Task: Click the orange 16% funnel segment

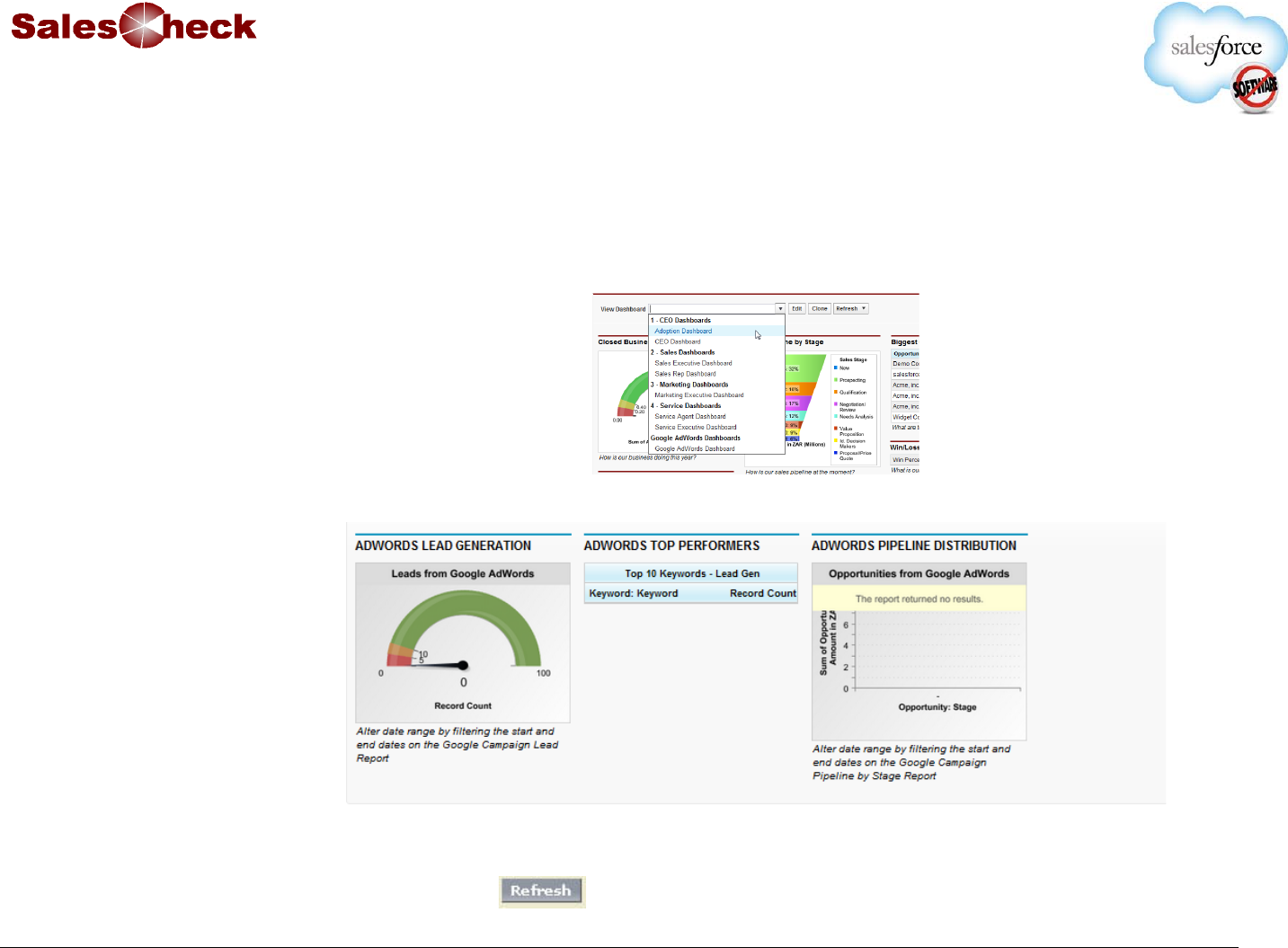Action: (x=797, y=389)
